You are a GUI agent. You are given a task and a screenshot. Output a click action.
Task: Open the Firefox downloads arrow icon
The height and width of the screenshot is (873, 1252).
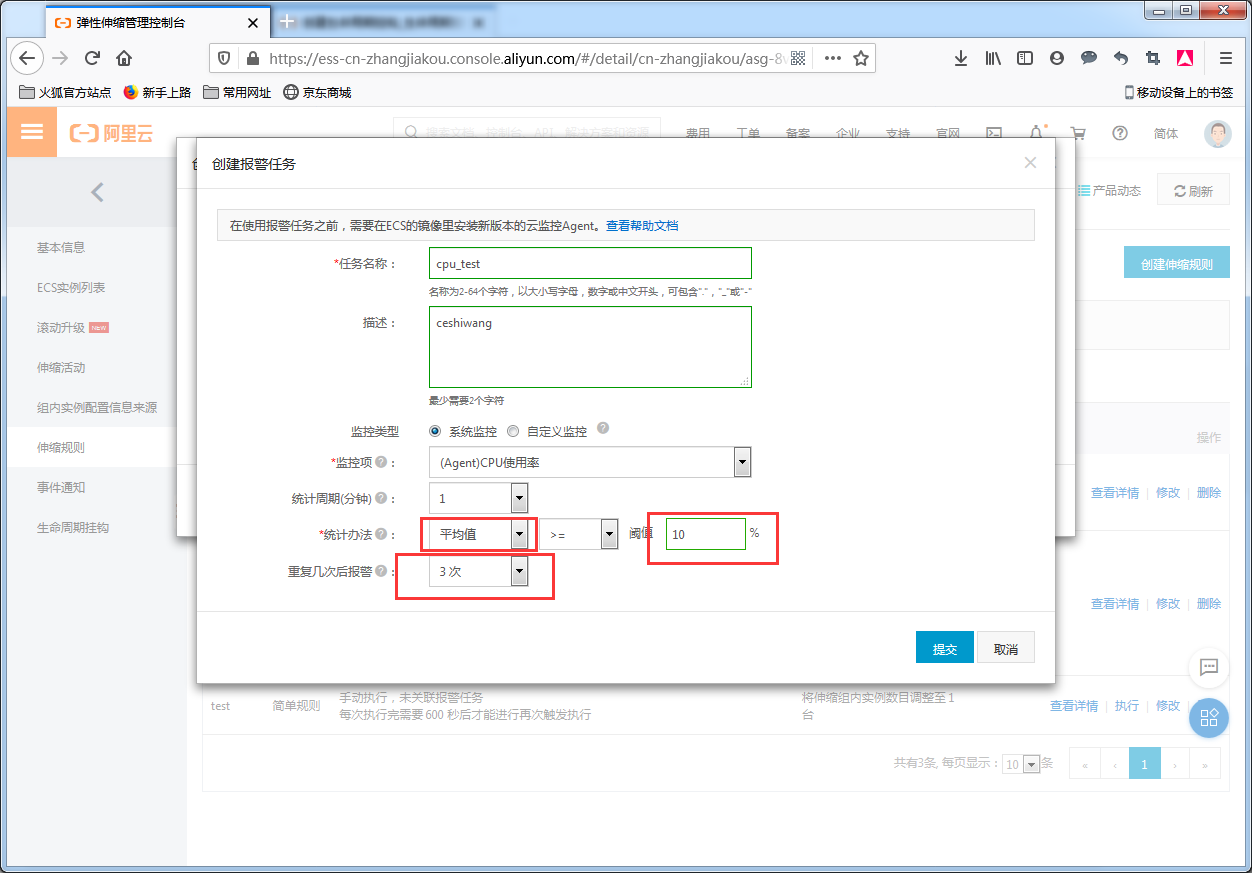click(960, 58)
